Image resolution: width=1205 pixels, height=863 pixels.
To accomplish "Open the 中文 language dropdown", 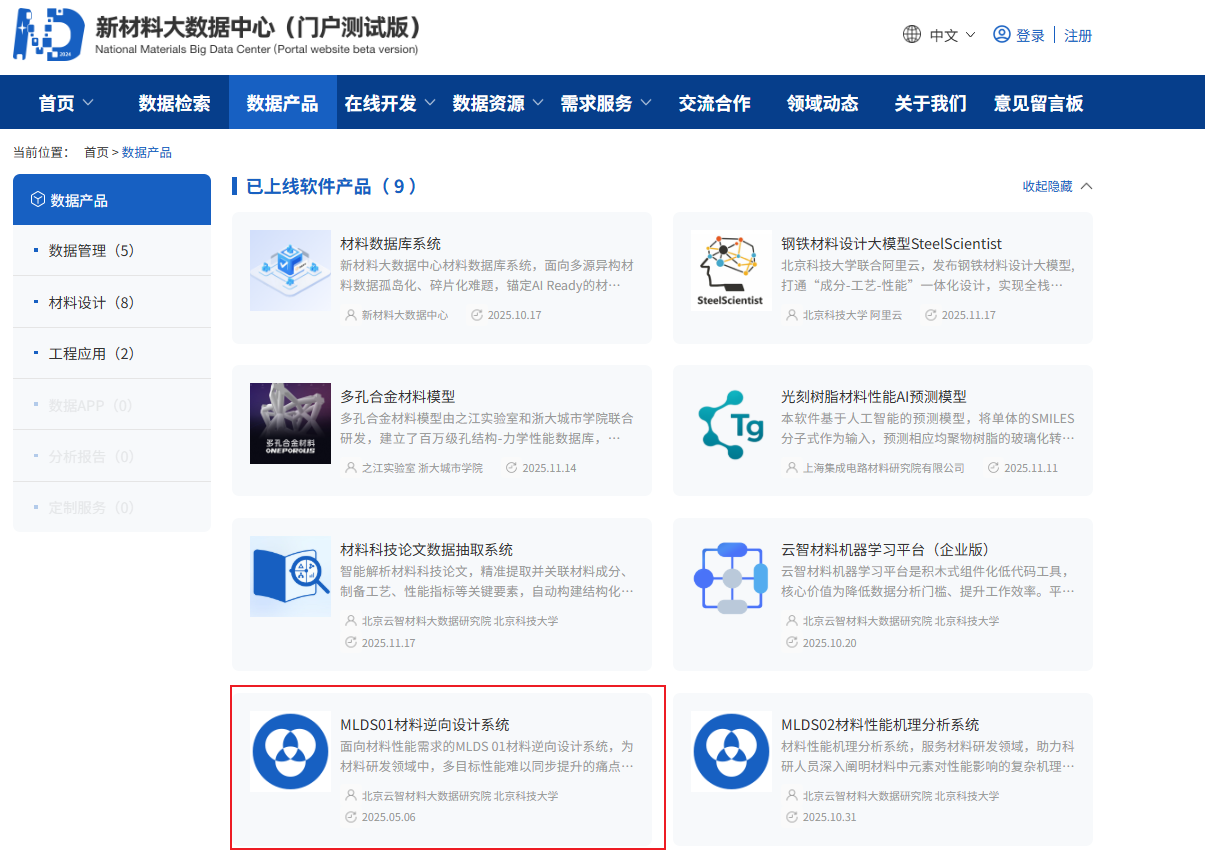I will (952, 35).
